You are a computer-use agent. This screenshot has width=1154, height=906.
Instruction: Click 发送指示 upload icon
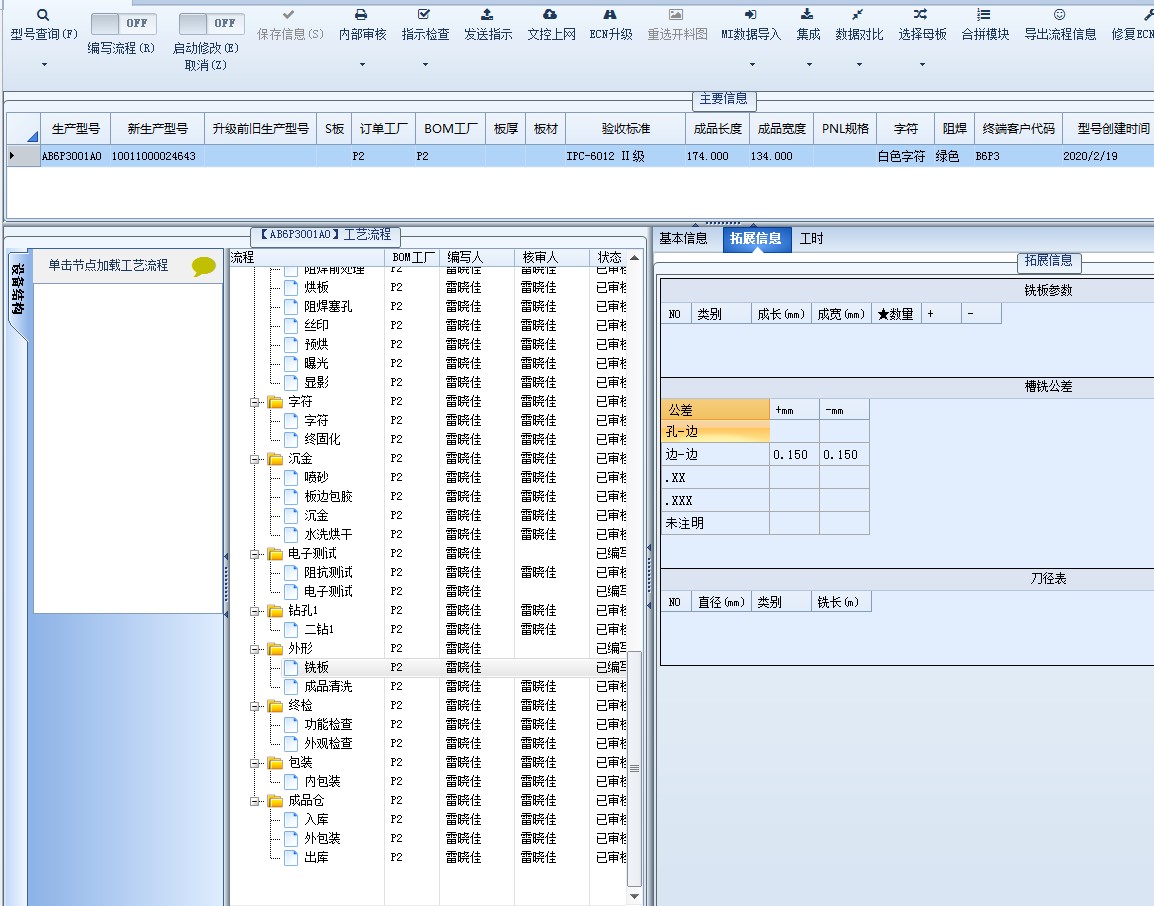pos(487,15)
